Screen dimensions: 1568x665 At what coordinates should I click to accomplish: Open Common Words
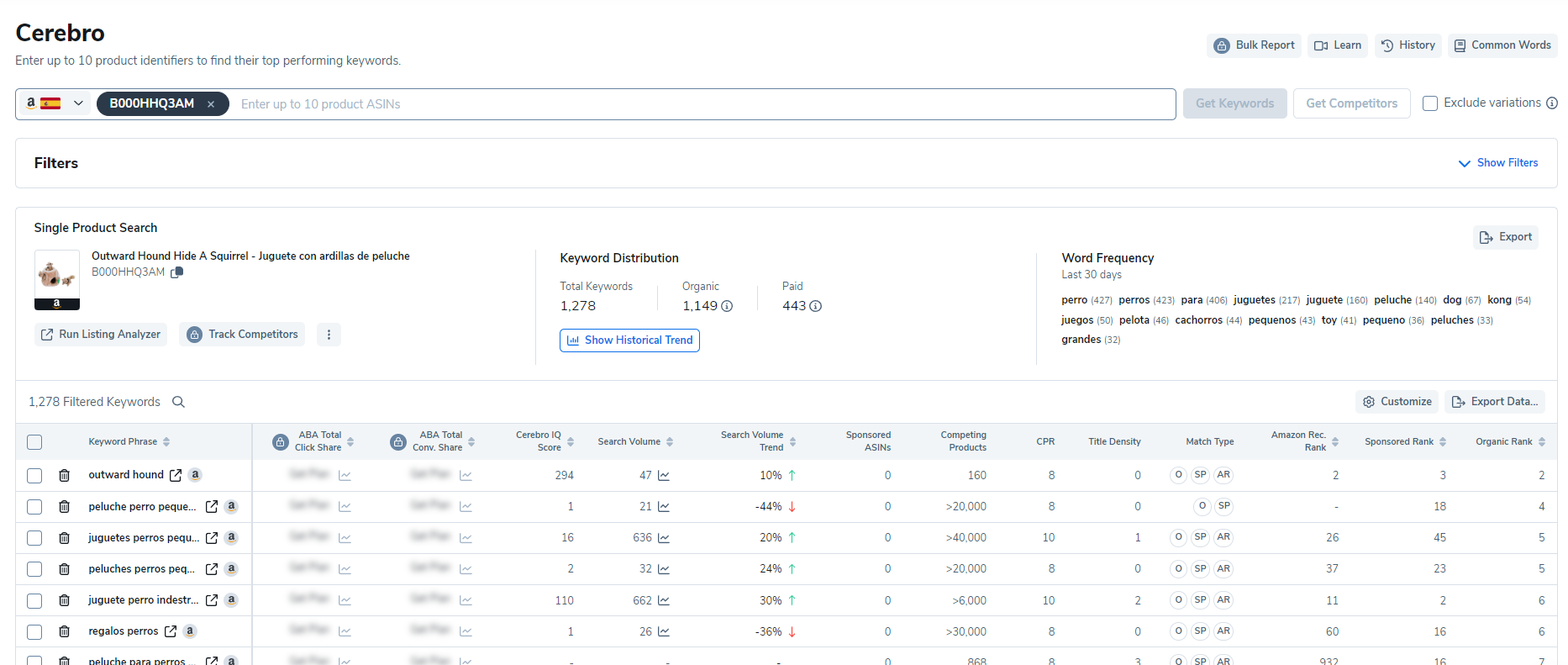point(1502,45)
